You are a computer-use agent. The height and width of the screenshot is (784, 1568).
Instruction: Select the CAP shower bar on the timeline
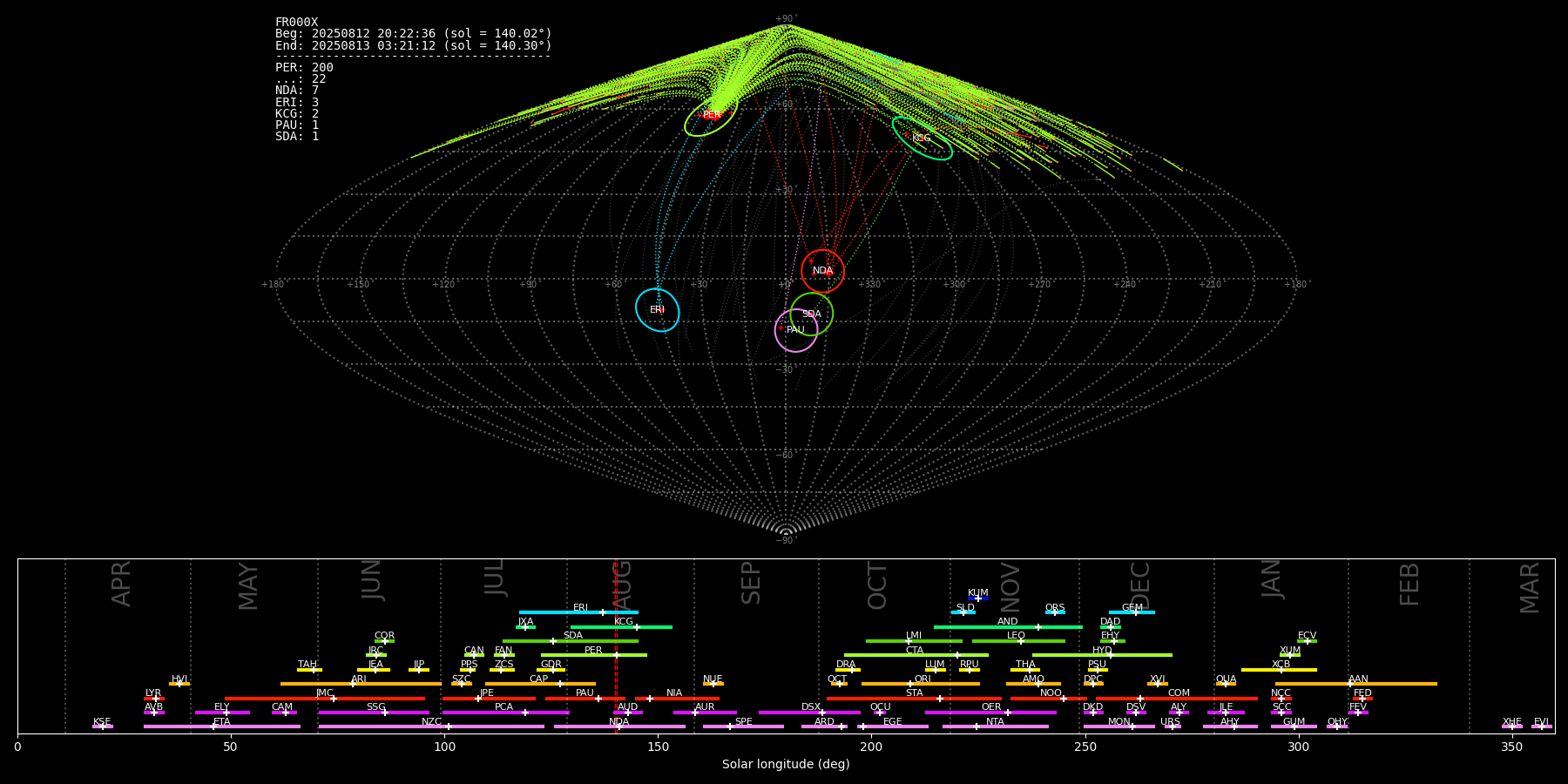point(540,684)
